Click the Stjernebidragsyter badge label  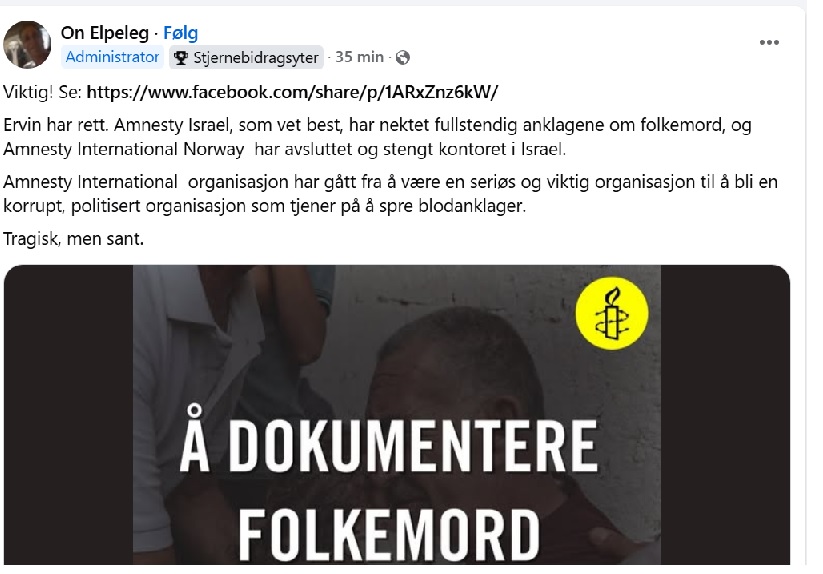pyautogui.click(x=256, y=58)
